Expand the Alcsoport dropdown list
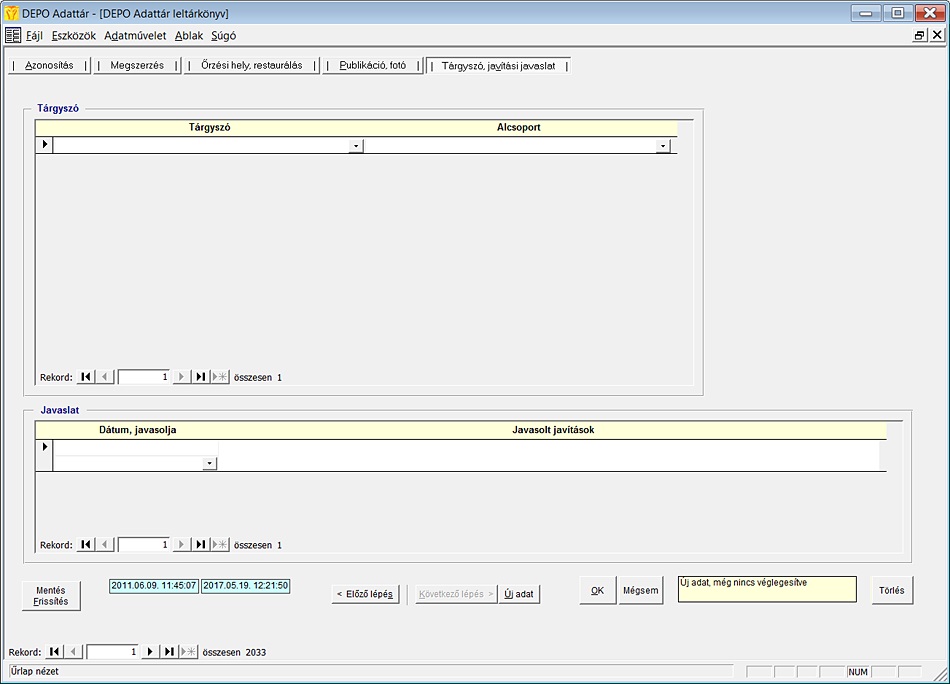 [x=662, y=146]
